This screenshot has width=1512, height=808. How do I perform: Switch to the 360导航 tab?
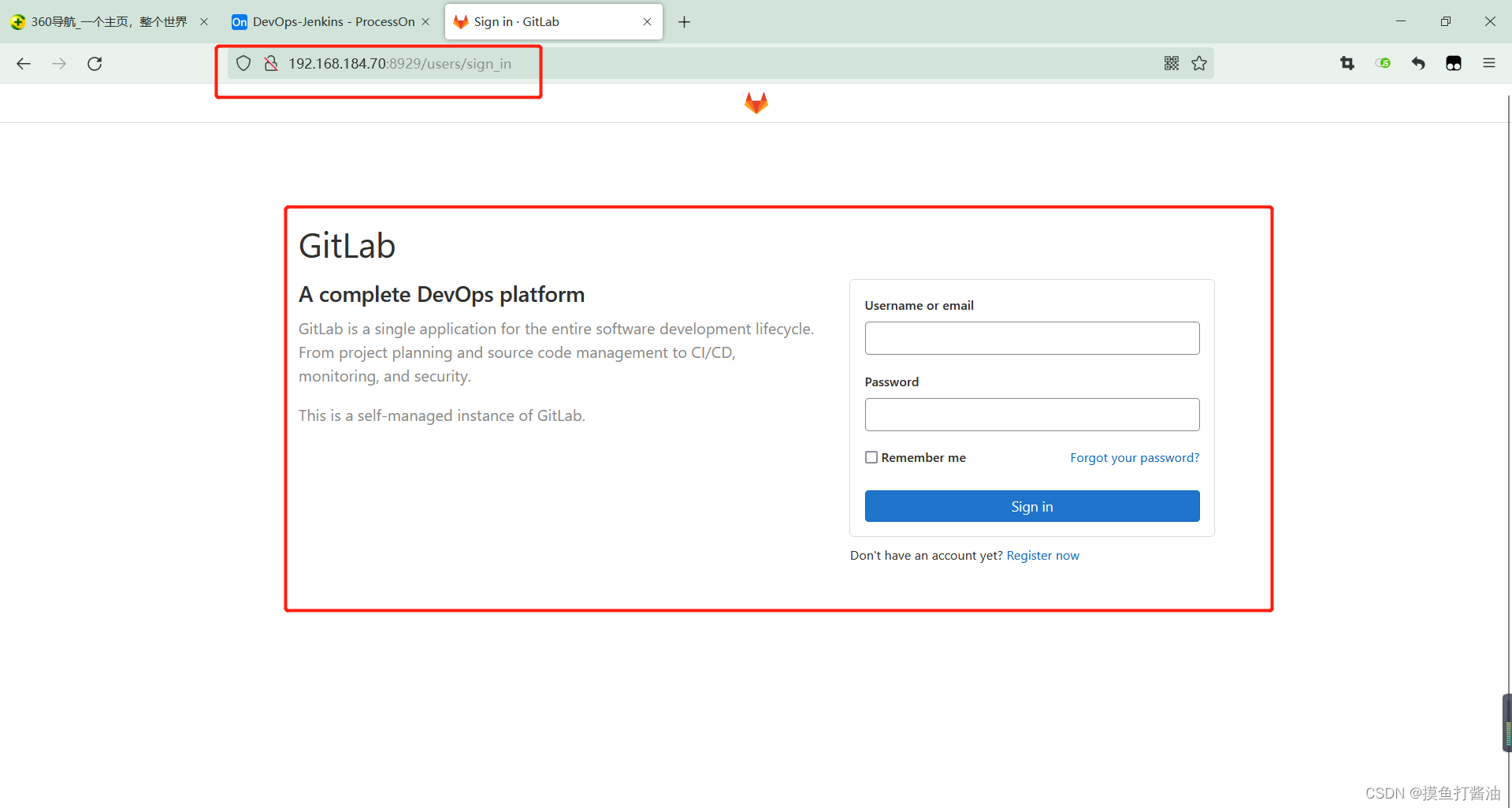(110, 22)
